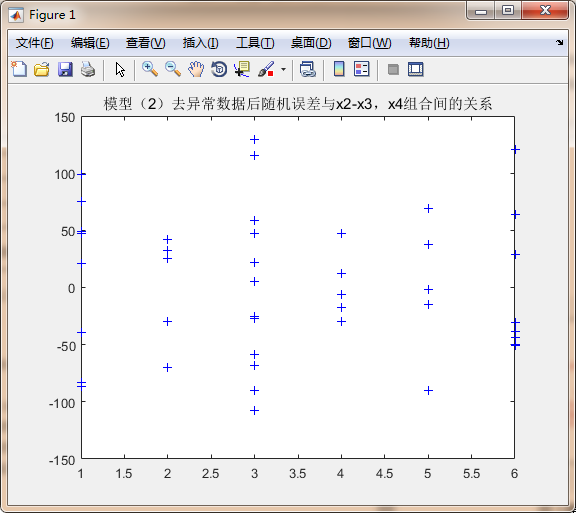
Task: Enable the Data Cursor tool
Action: pyautogui.click(x=242, y=69)
